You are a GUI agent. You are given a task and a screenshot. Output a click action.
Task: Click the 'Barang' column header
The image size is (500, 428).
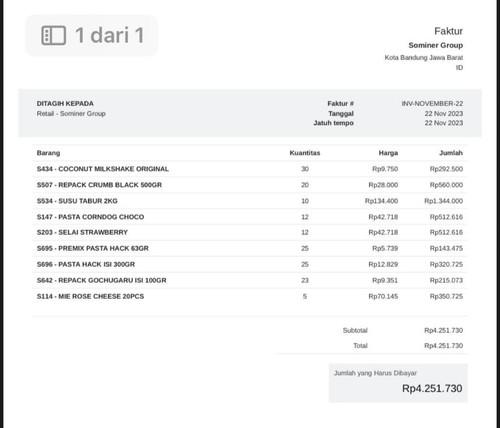tap(48, 153)
